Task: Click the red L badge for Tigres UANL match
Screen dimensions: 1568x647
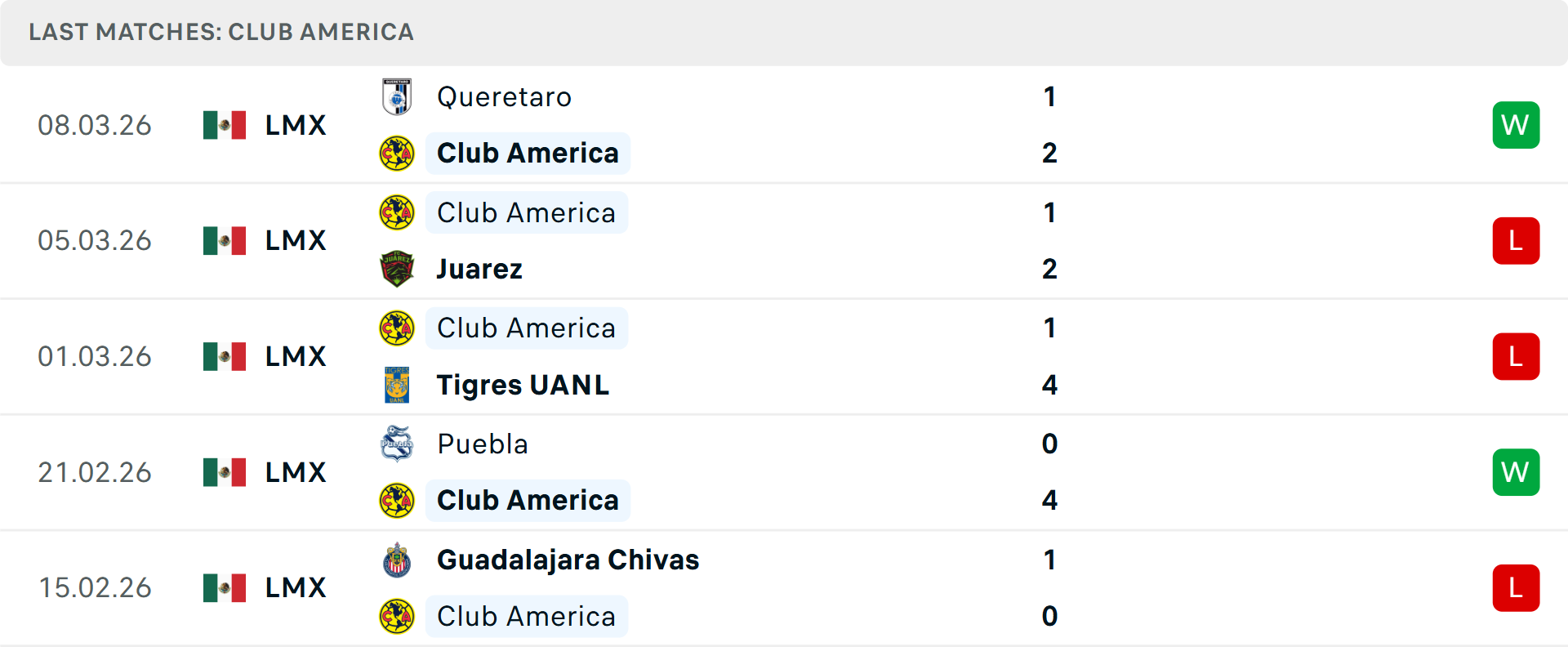Action: coord(1517,356)
